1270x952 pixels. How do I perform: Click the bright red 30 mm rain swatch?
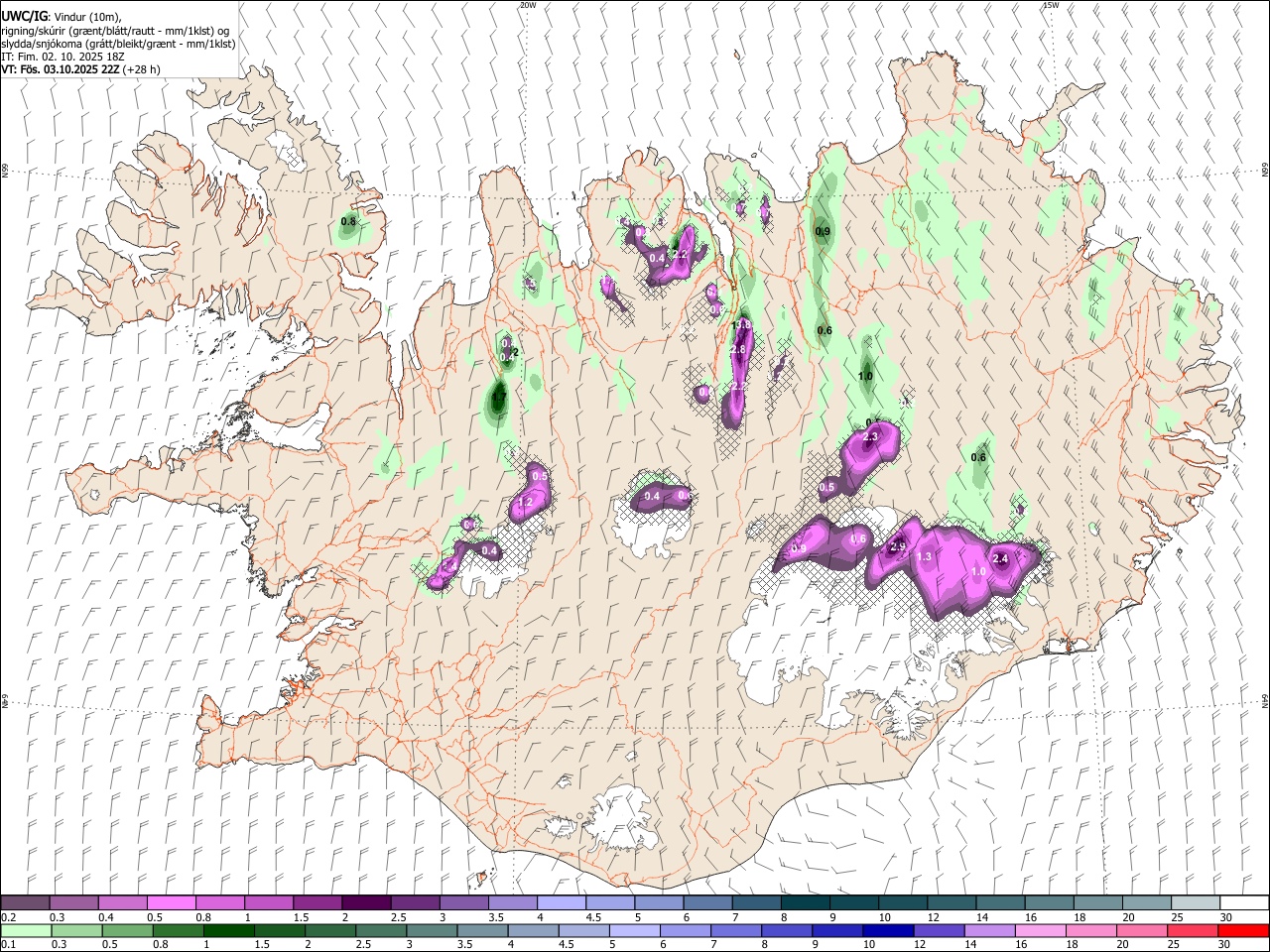[x=1243, y=931]
